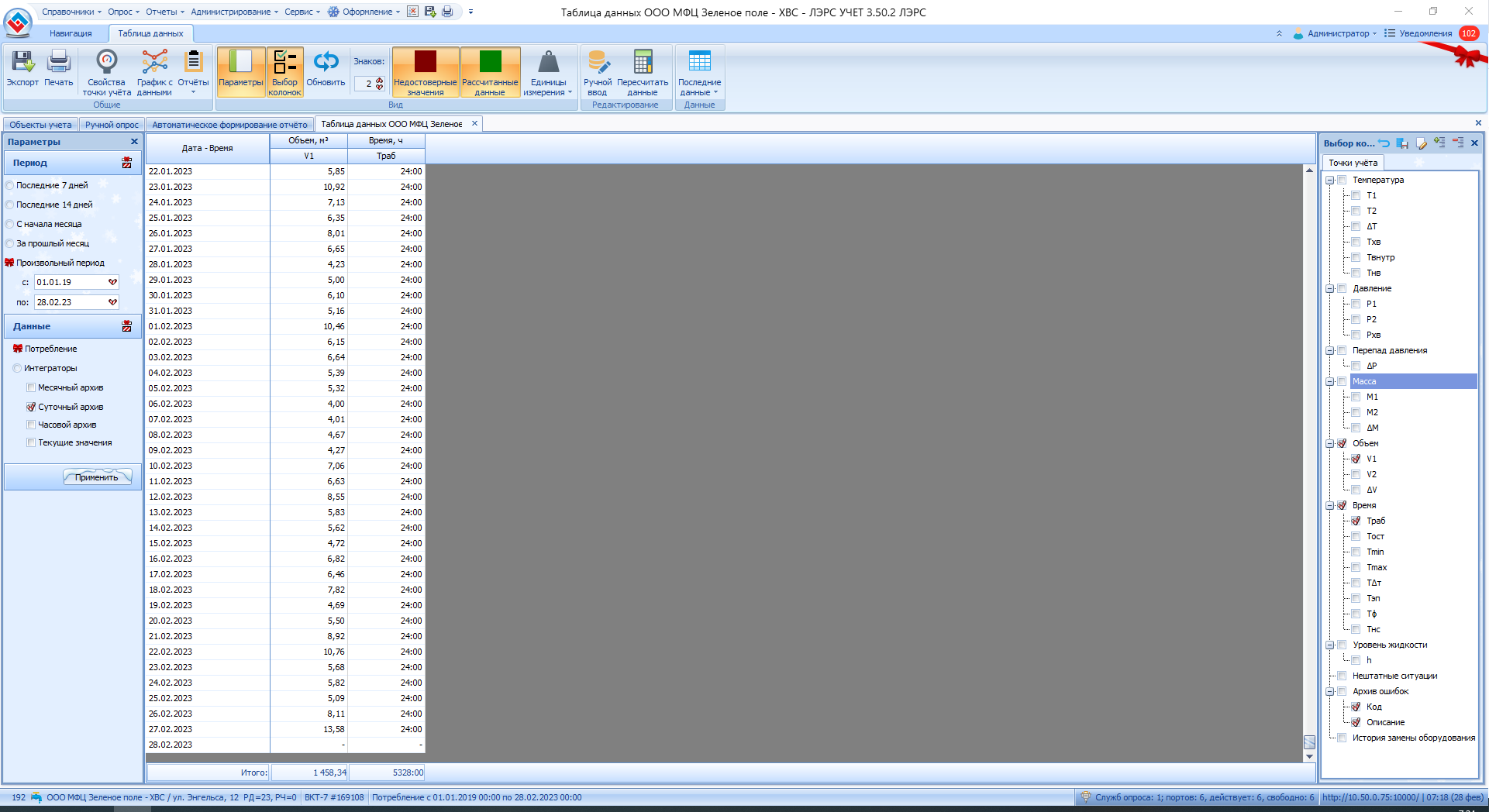Open Единицы измерения dropdown
This screenshot has height=812, width=1489.
(548, 71)
